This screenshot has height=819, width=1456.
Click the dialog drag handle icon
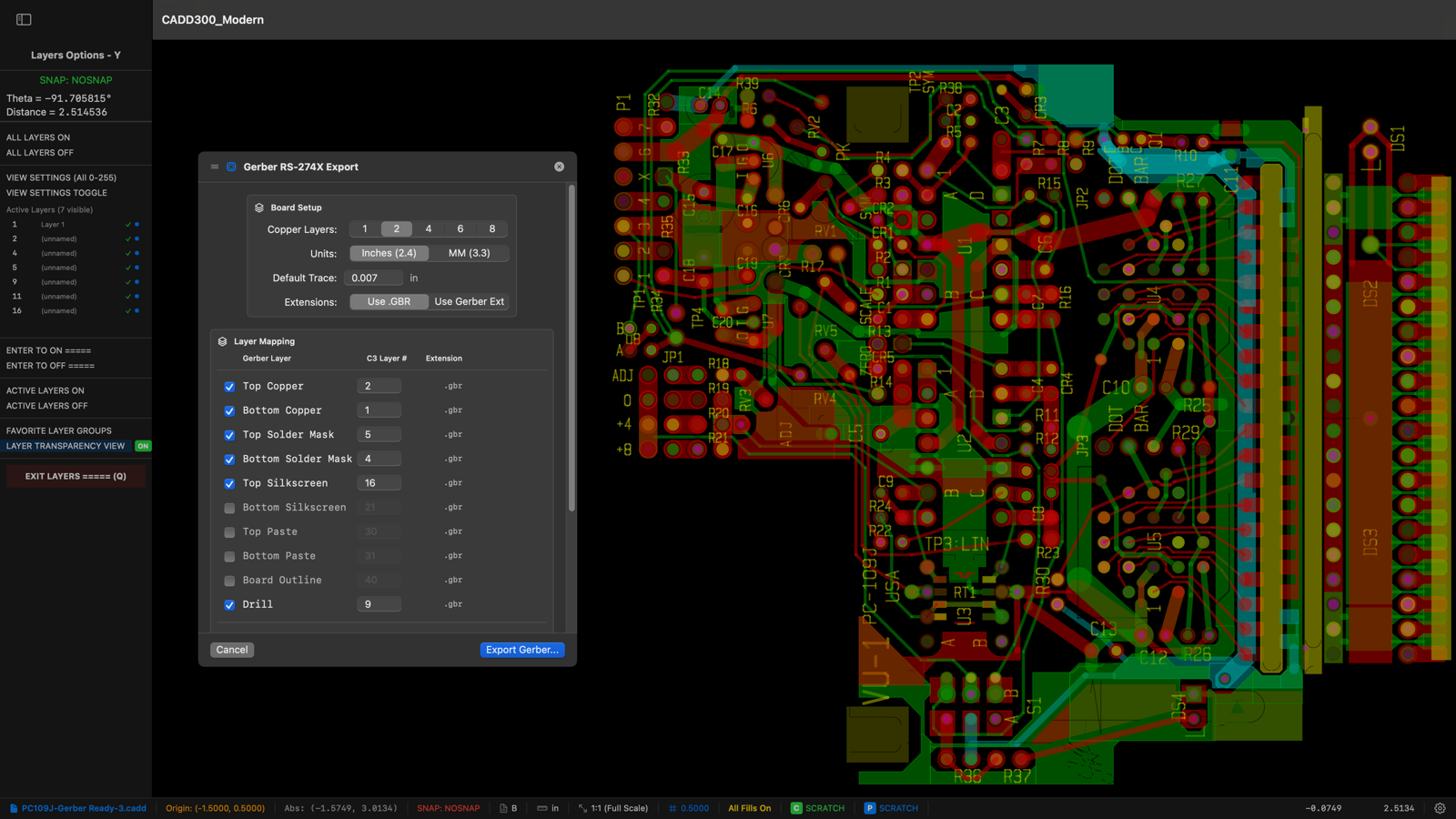coord(215,167)
